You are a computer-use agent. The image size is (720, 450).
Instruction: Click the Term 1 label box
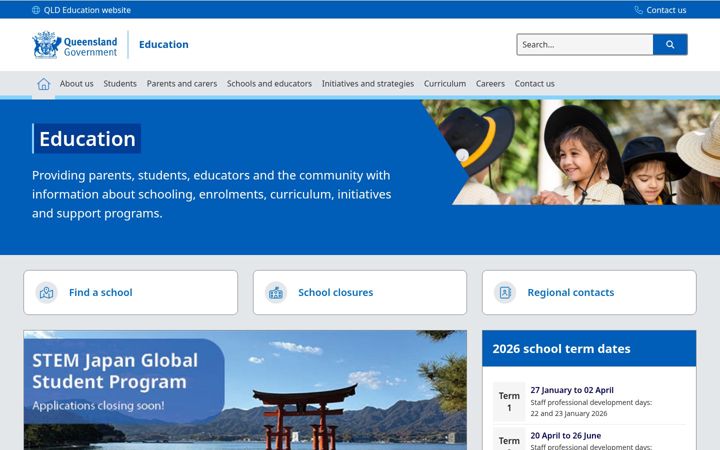coord(509,402)
